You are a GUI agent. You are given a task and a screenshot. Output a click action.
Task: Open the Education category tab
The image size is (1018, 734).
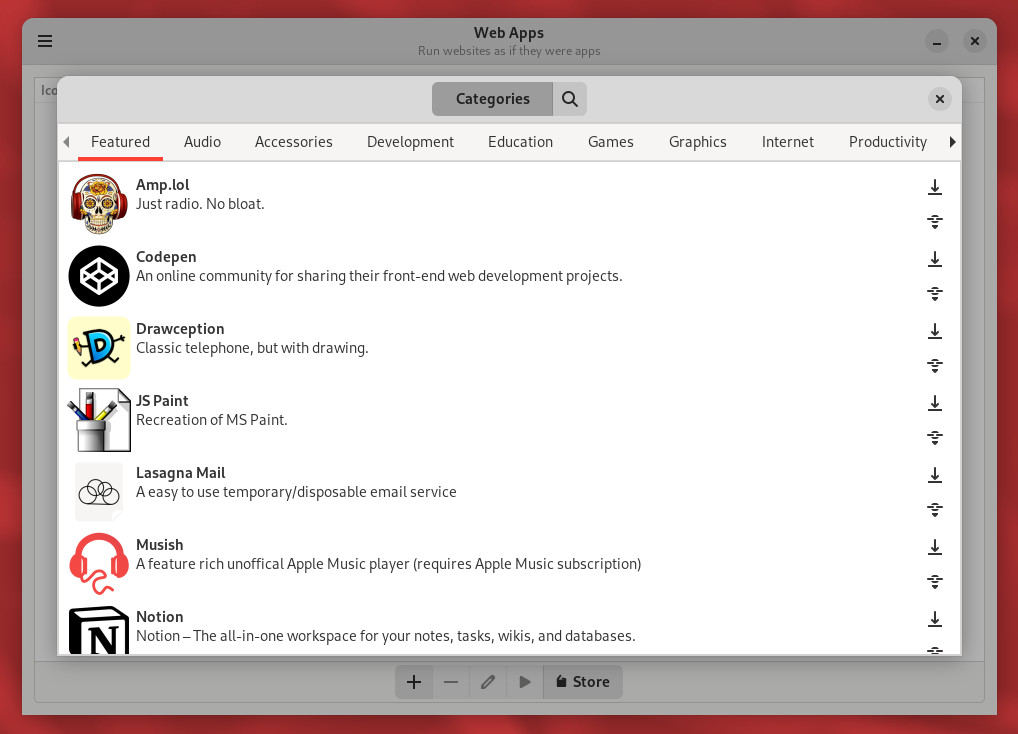(520, 141)
